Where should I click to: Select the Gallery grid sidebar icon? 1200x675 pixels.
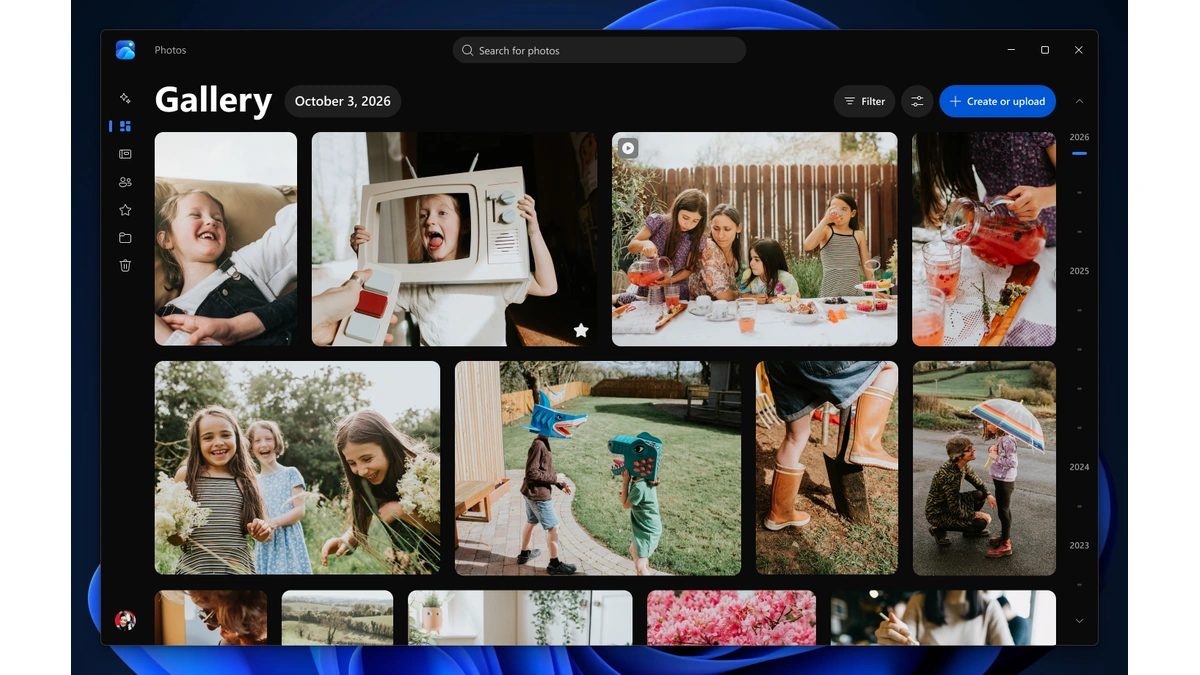click(x=125, y=126)
